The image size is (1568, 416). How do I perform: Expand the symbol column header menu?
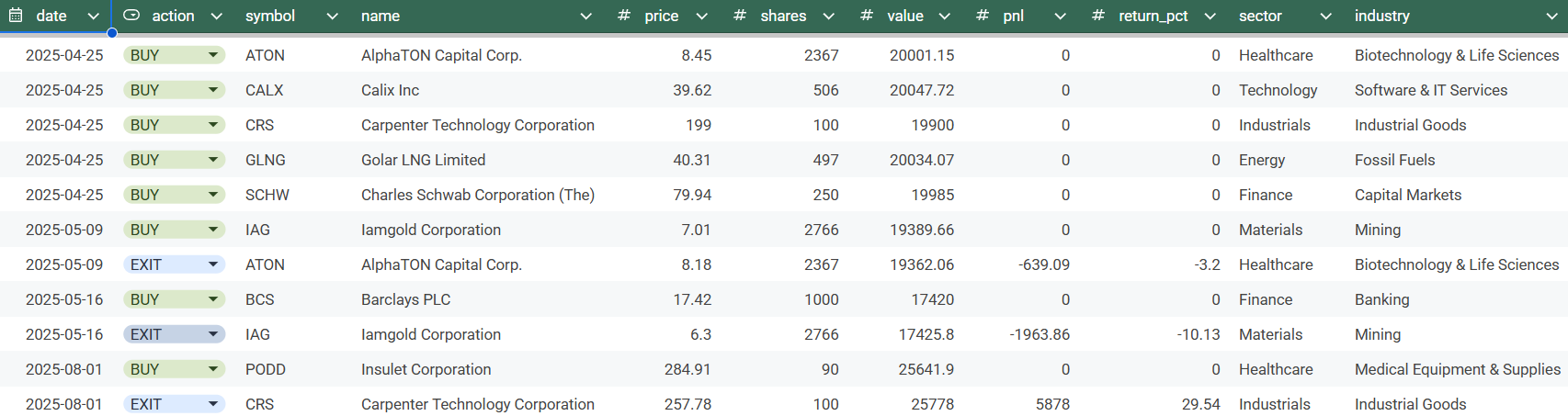click(332, 17)
